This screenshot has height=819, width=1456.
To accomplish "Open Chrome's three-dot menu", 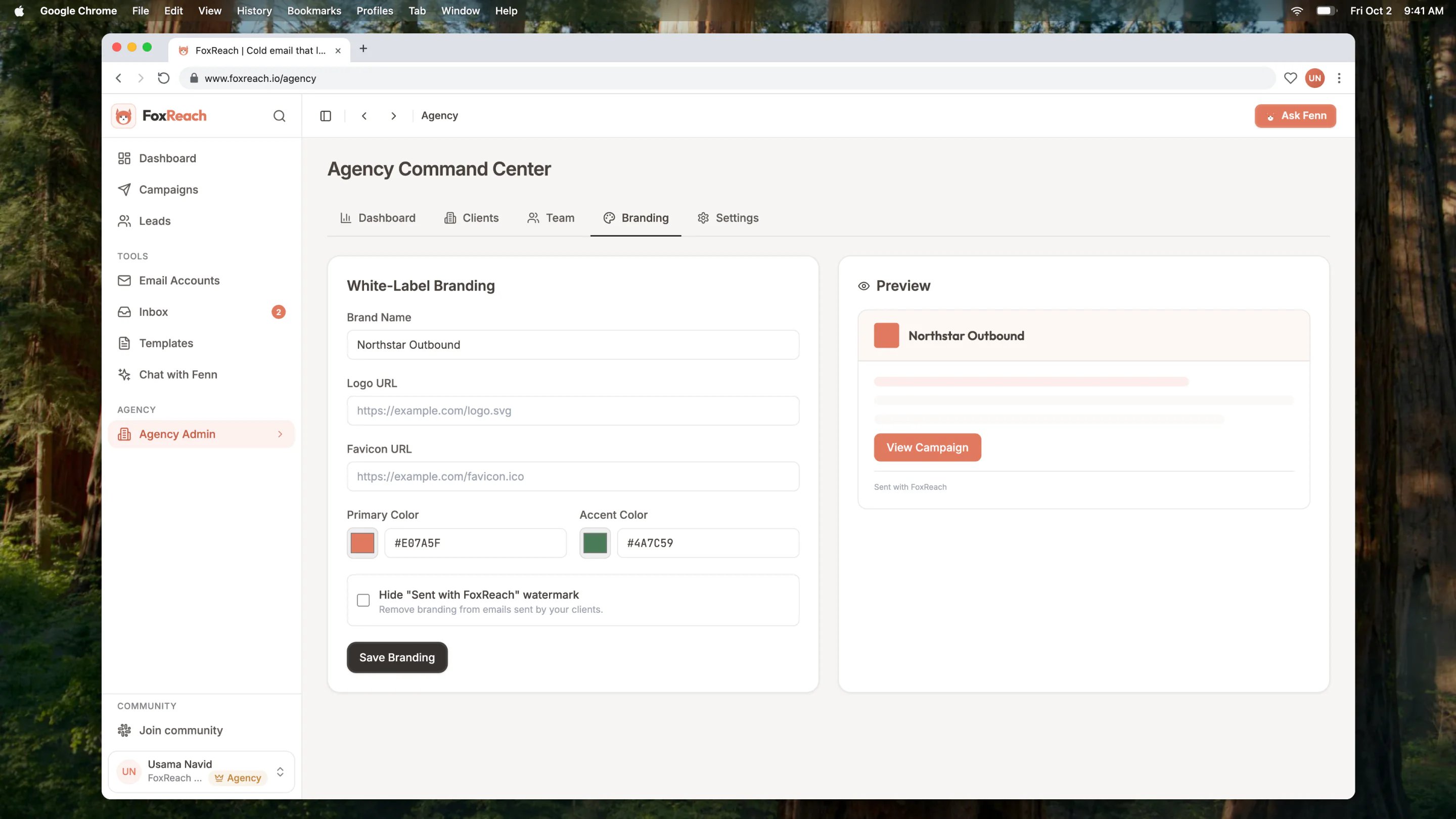I will pos(1339,78).
